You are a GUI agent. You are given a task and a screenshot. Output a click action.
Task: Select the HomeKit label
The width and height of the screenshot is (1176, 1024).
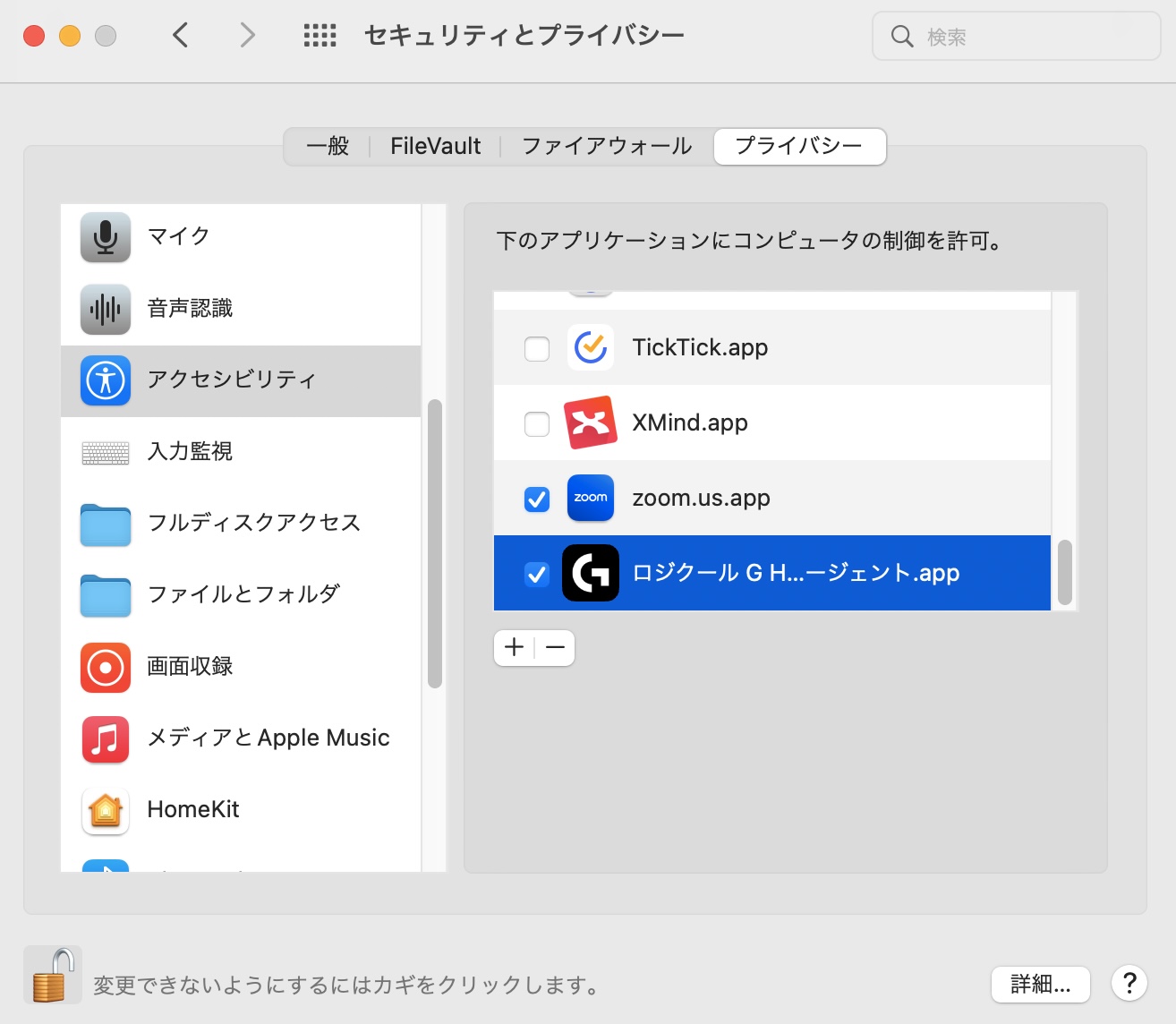pyautogui.click(x=193, y=810)
